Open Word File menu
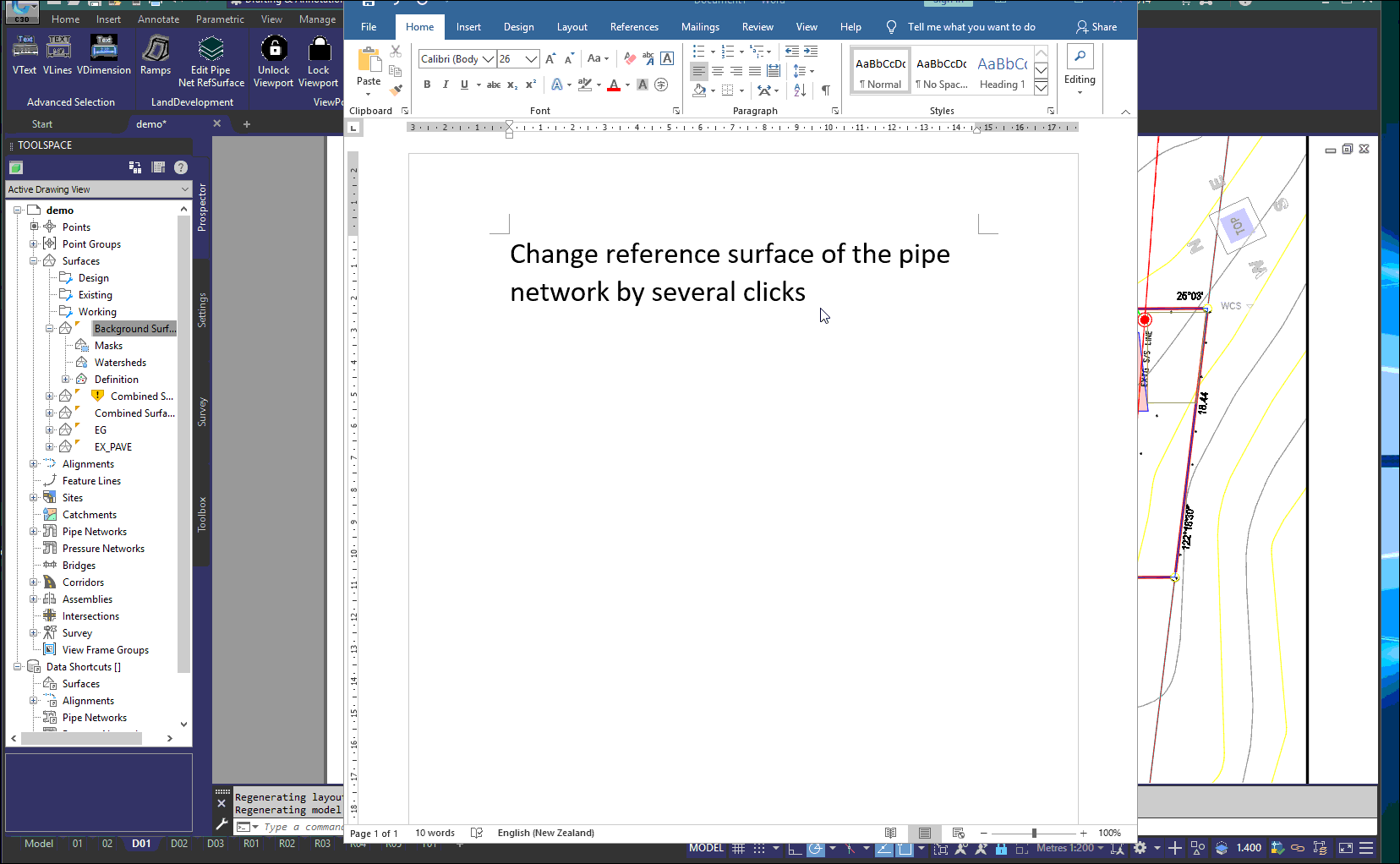This screenshot has height=864, width=1400. (x=369, y=27)
